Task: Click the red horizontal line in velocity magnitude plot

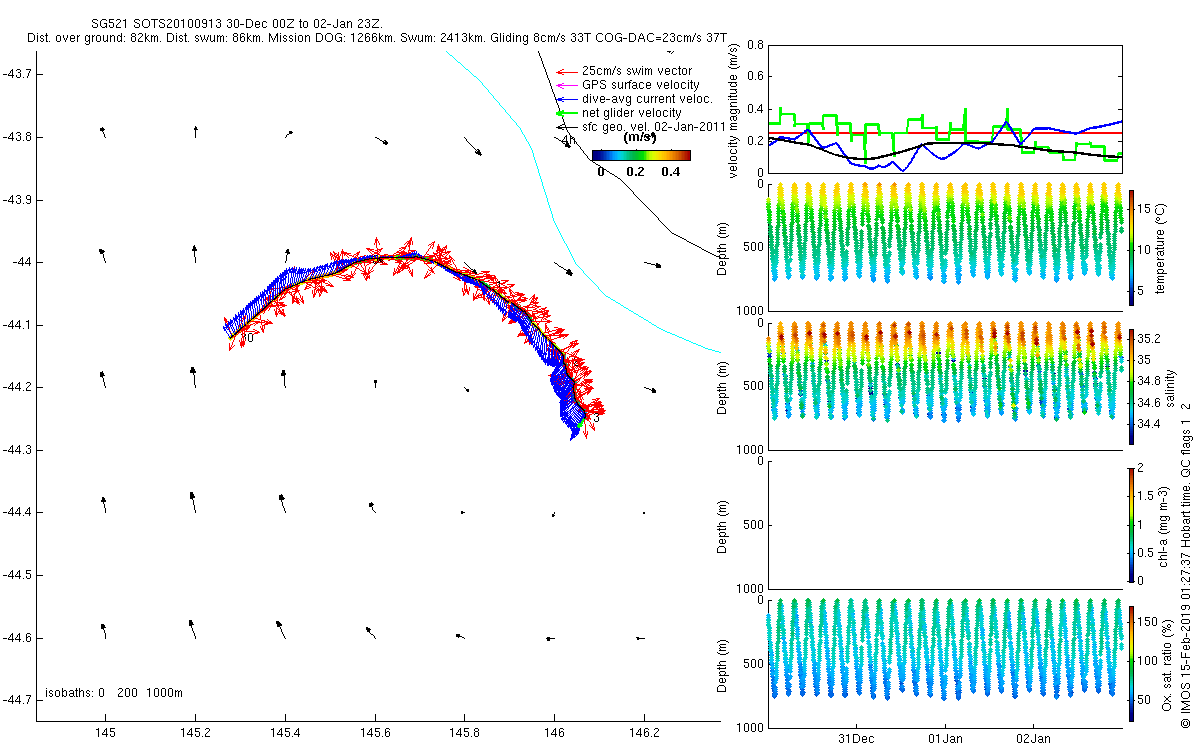Action: (x=945, y=132)
